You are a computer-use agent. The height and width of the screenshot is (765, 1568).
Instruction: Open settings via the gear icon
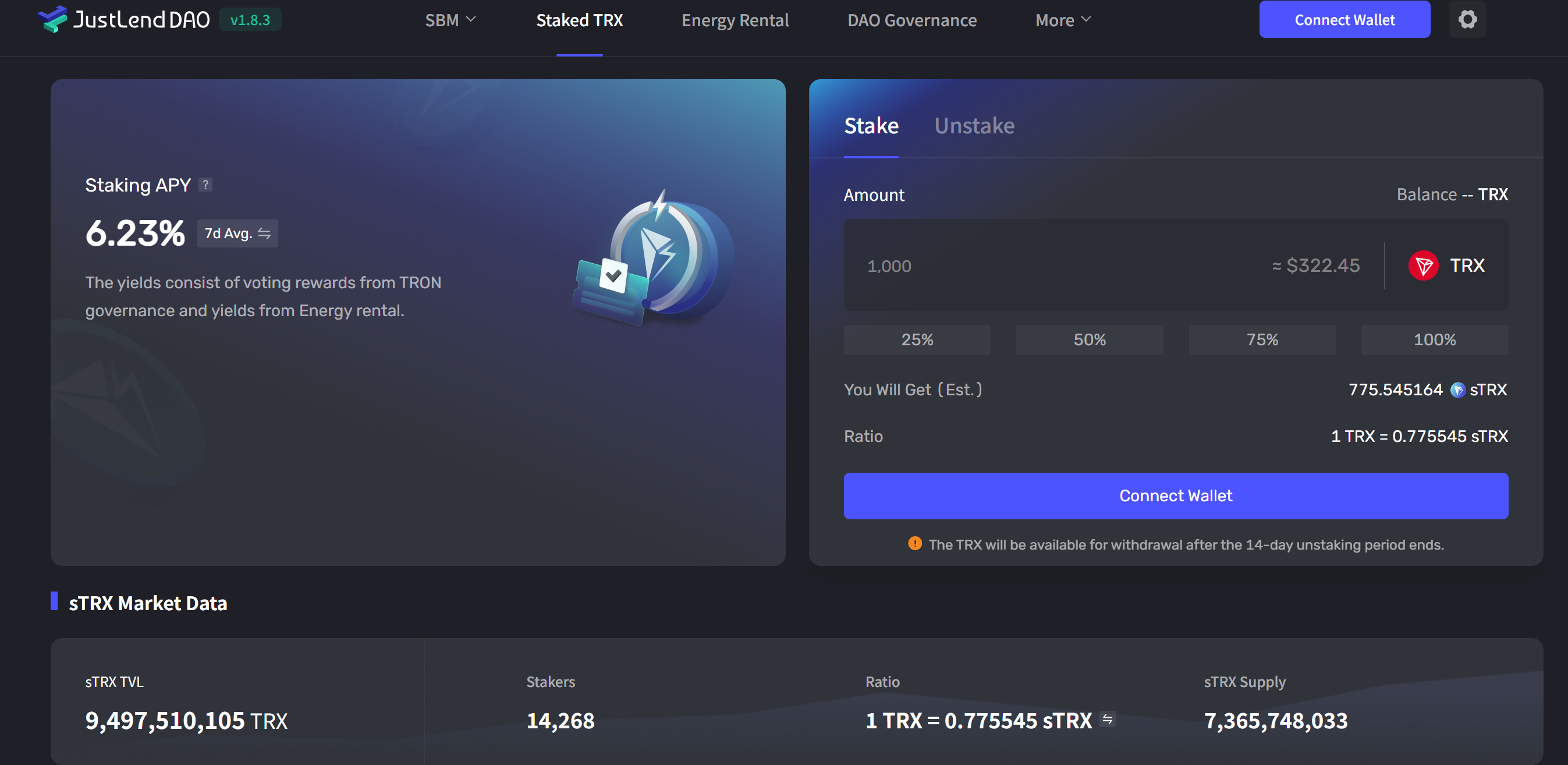1467,19
